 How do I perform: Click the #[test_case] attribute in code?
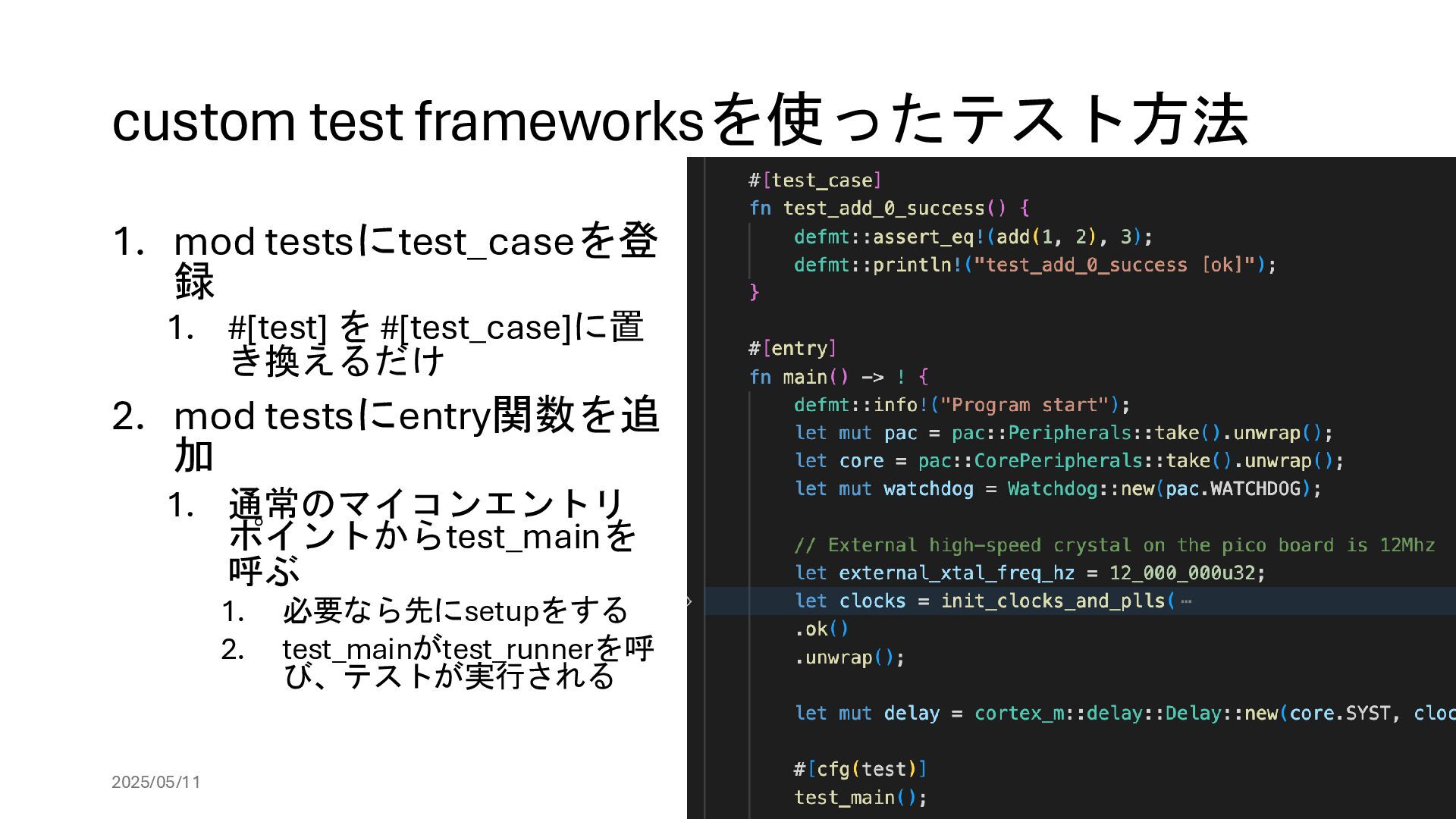(814, 180)
